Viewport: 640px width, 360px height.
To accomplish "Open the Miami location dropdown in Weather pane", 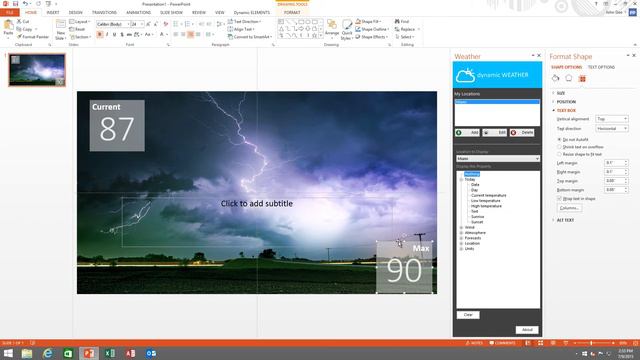I will click(498, 158).
